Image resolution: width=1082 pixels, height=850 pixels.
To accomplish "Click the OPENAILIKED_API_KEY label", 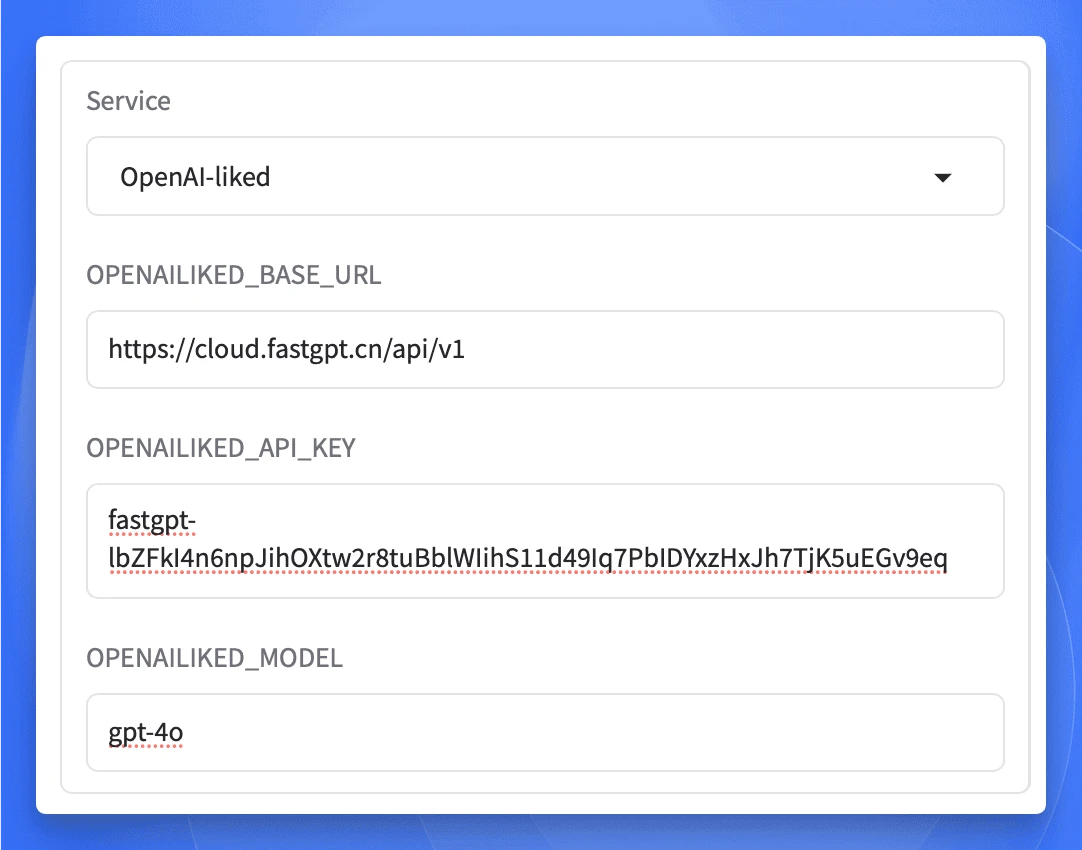I will [221, 448].
